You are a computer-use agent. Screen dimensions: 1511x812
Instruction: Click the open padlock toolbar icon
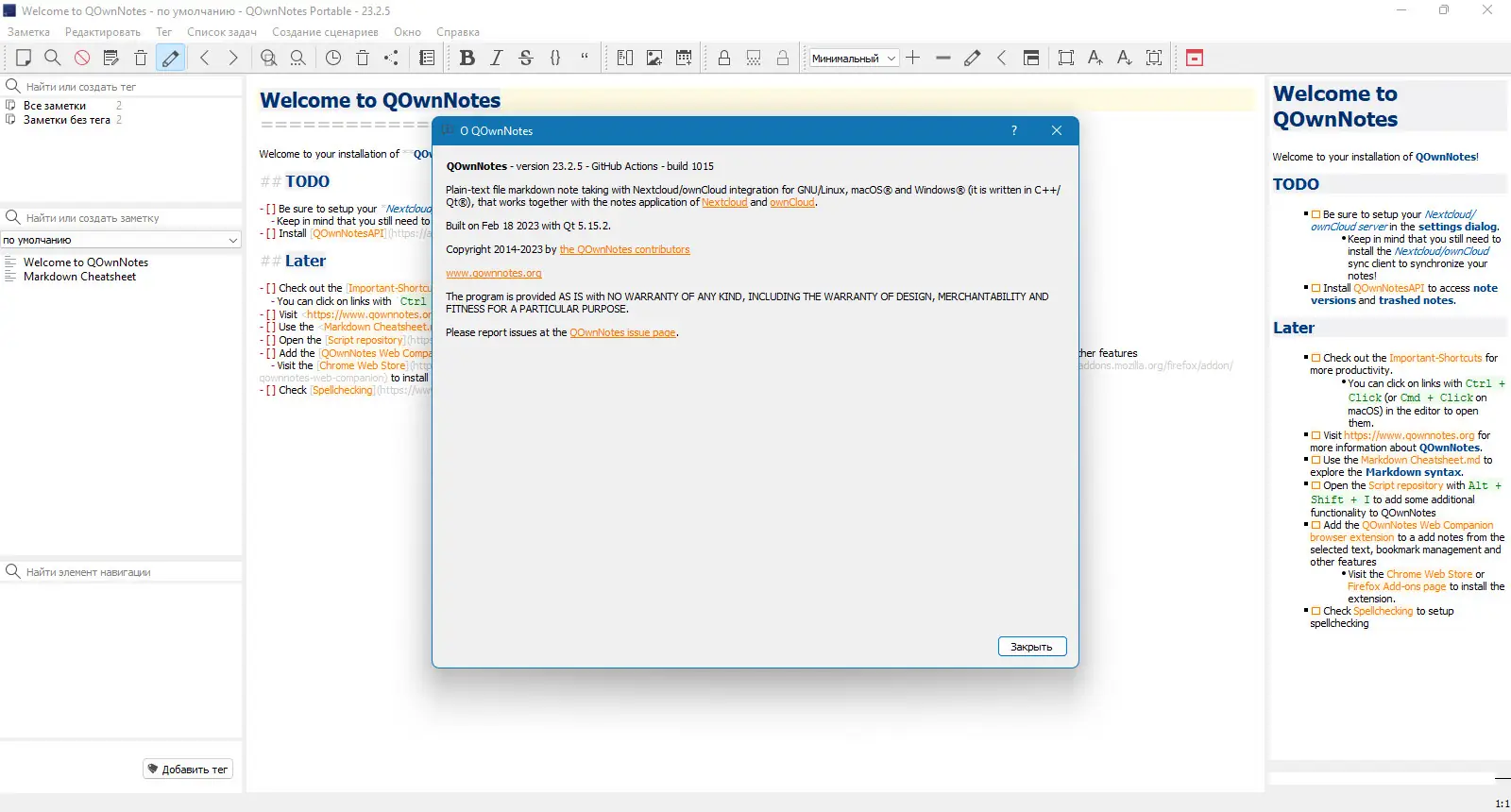coord(783,58)
